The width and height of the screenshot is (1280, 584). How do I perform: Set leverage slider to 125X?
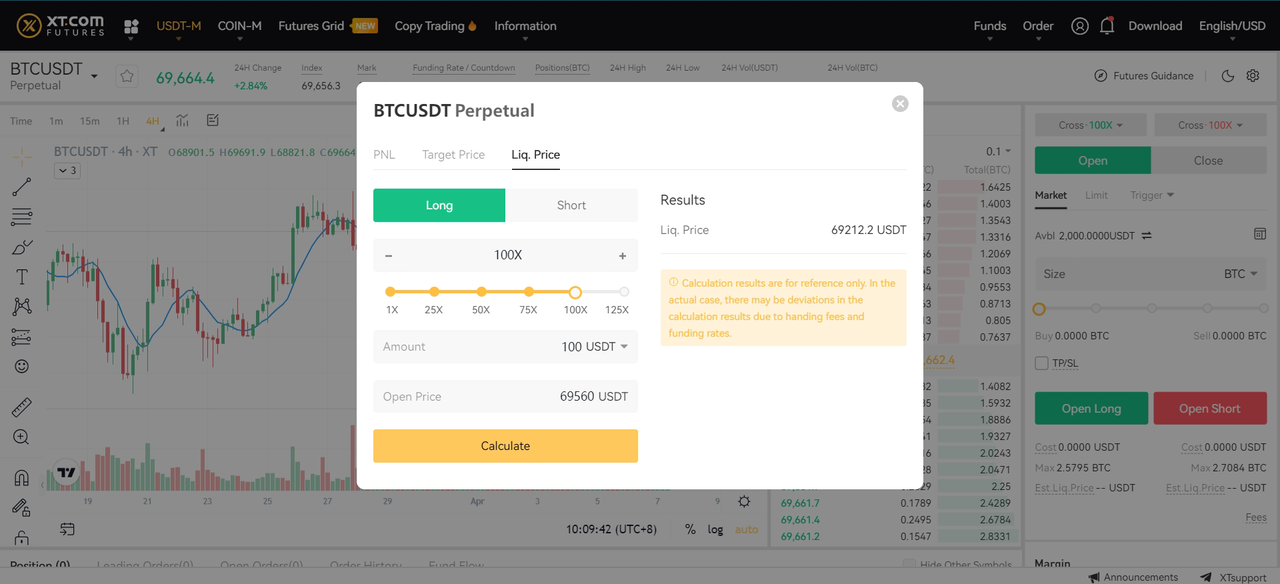[624, 292]
